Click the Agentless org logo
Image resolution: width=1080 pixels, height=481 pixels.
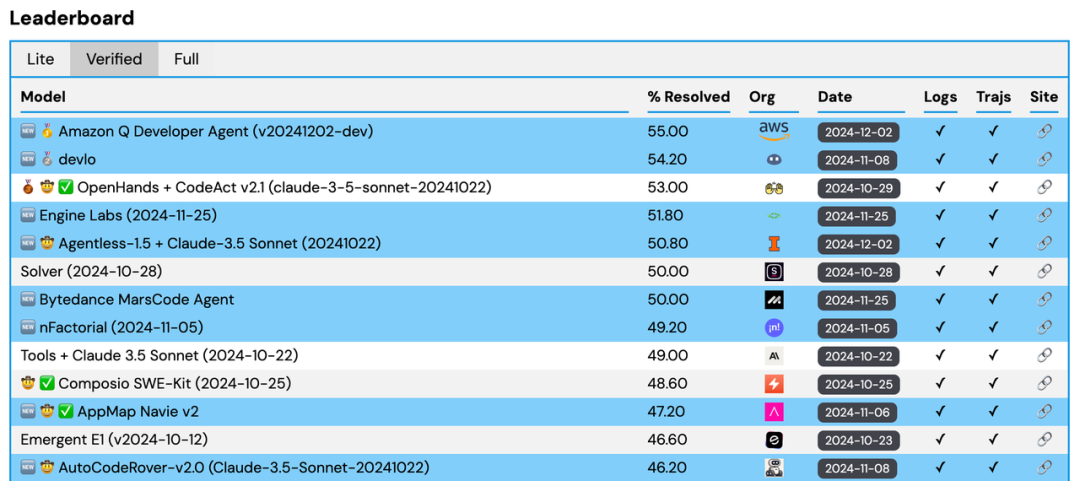774,243
